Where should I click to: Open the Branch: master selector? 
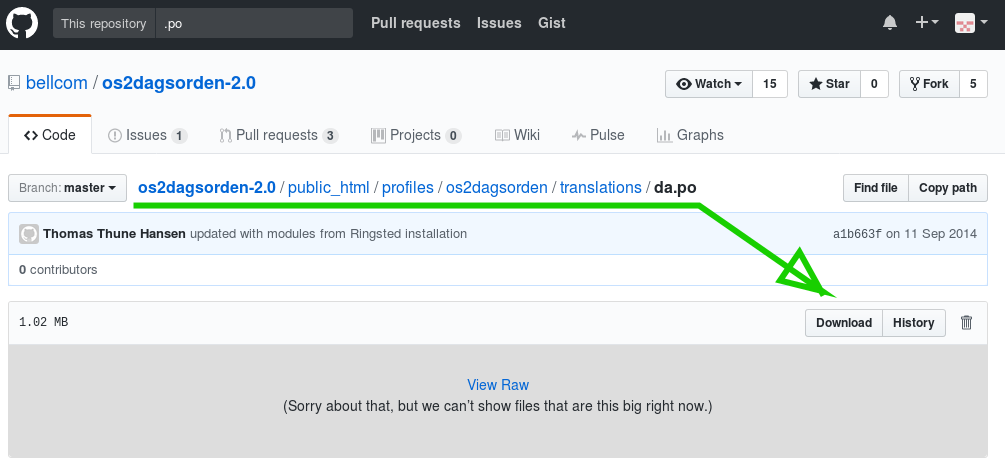(x=67, y=188)
